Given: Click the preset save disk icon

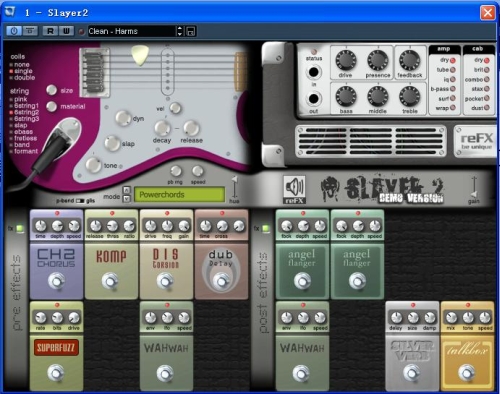Looking at the screenshot, I should click(x=191, y=31).
